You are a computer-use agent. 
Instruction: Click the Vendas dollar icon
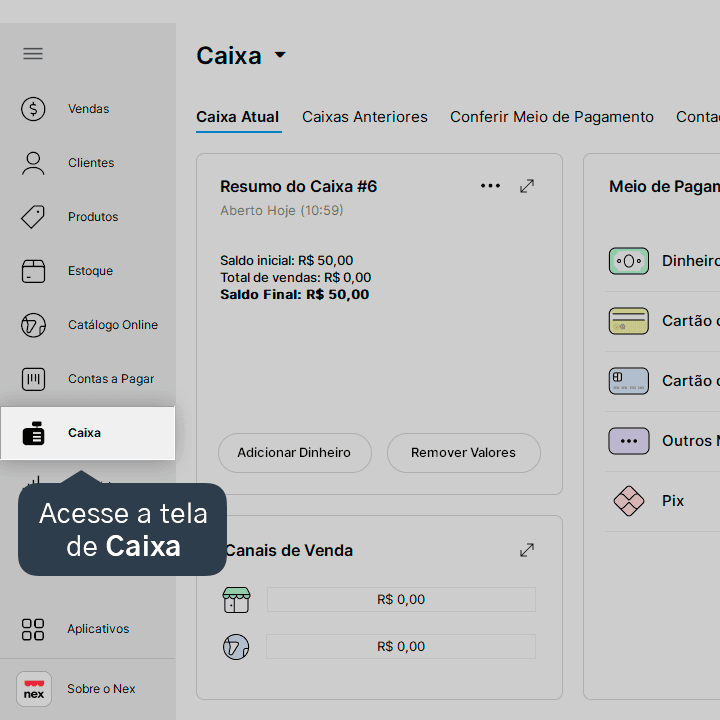[x=33, y=109]
